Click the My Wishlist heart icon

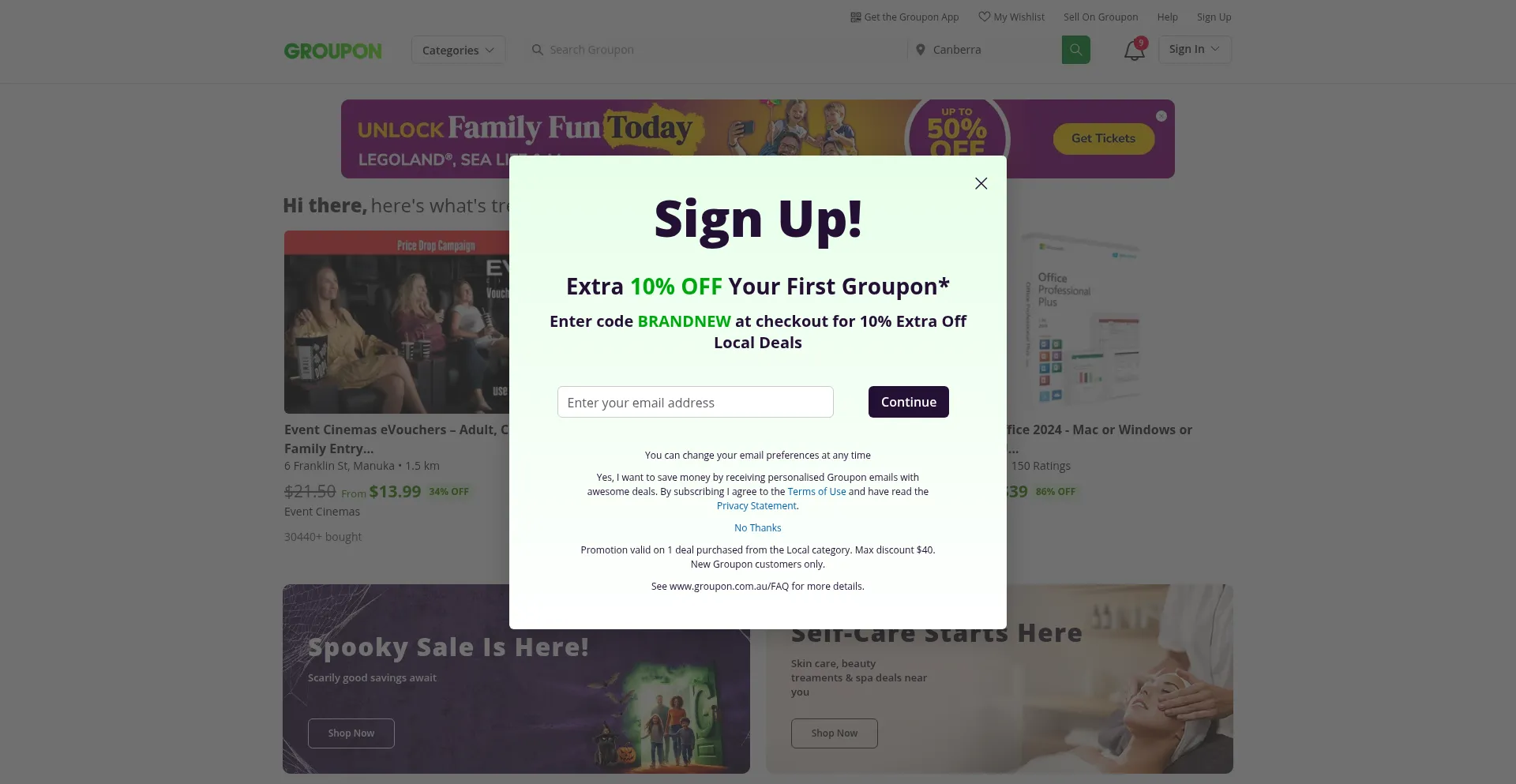984,17
